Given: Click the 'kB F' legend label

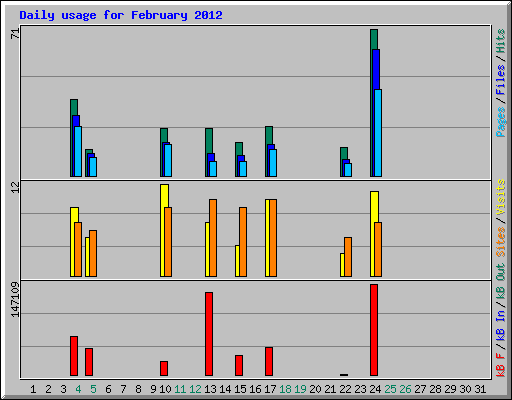Looking at the screenshot, I should (501, 364).
